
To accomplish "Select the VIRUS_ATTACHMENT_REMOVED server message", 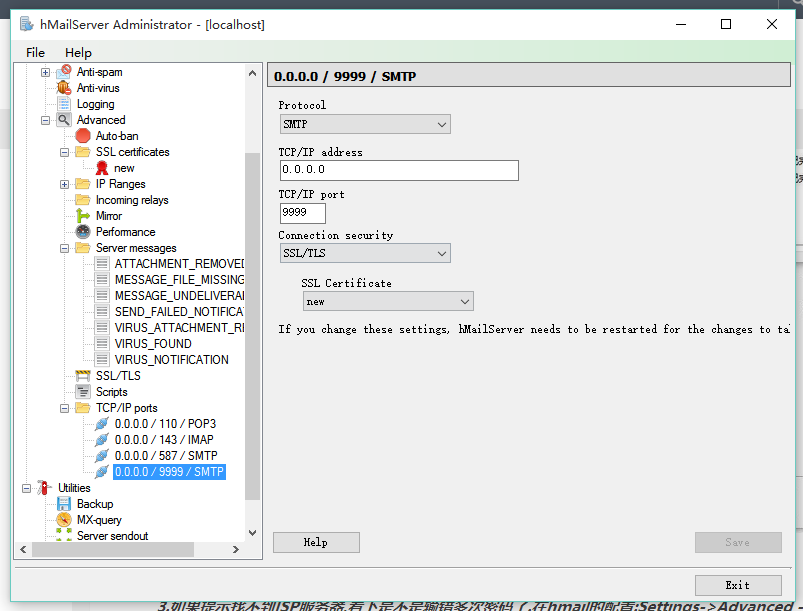I will tap(179, 328).
